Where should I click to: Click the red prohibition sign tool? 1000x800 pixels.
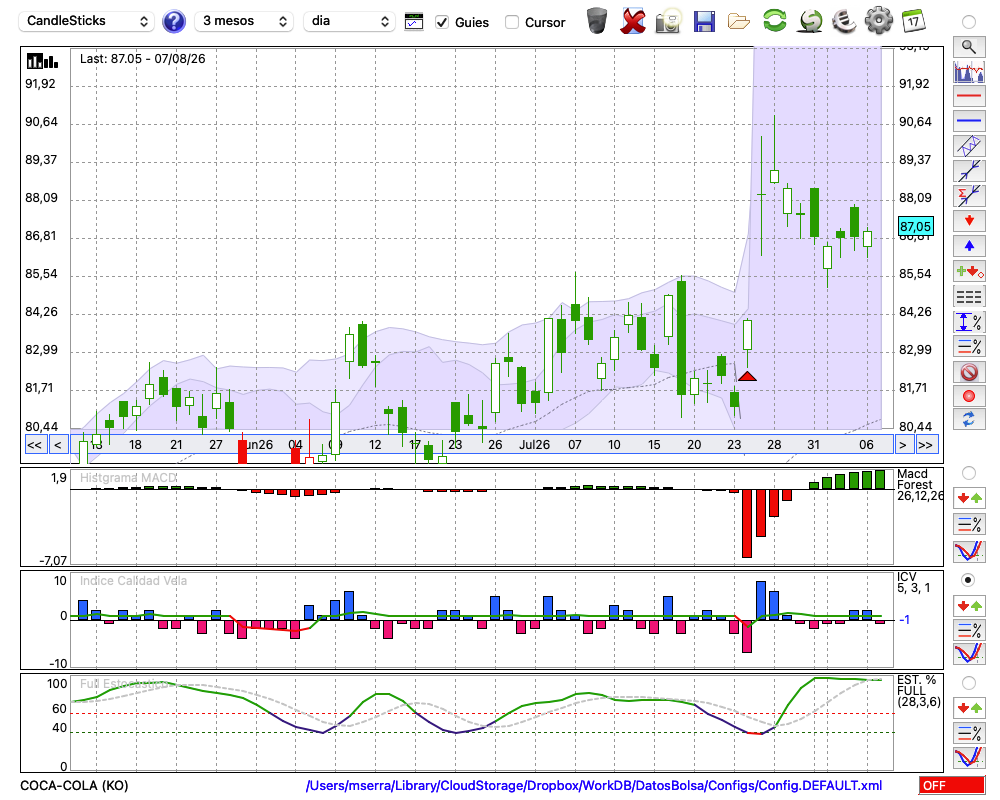tap(969, 371)
